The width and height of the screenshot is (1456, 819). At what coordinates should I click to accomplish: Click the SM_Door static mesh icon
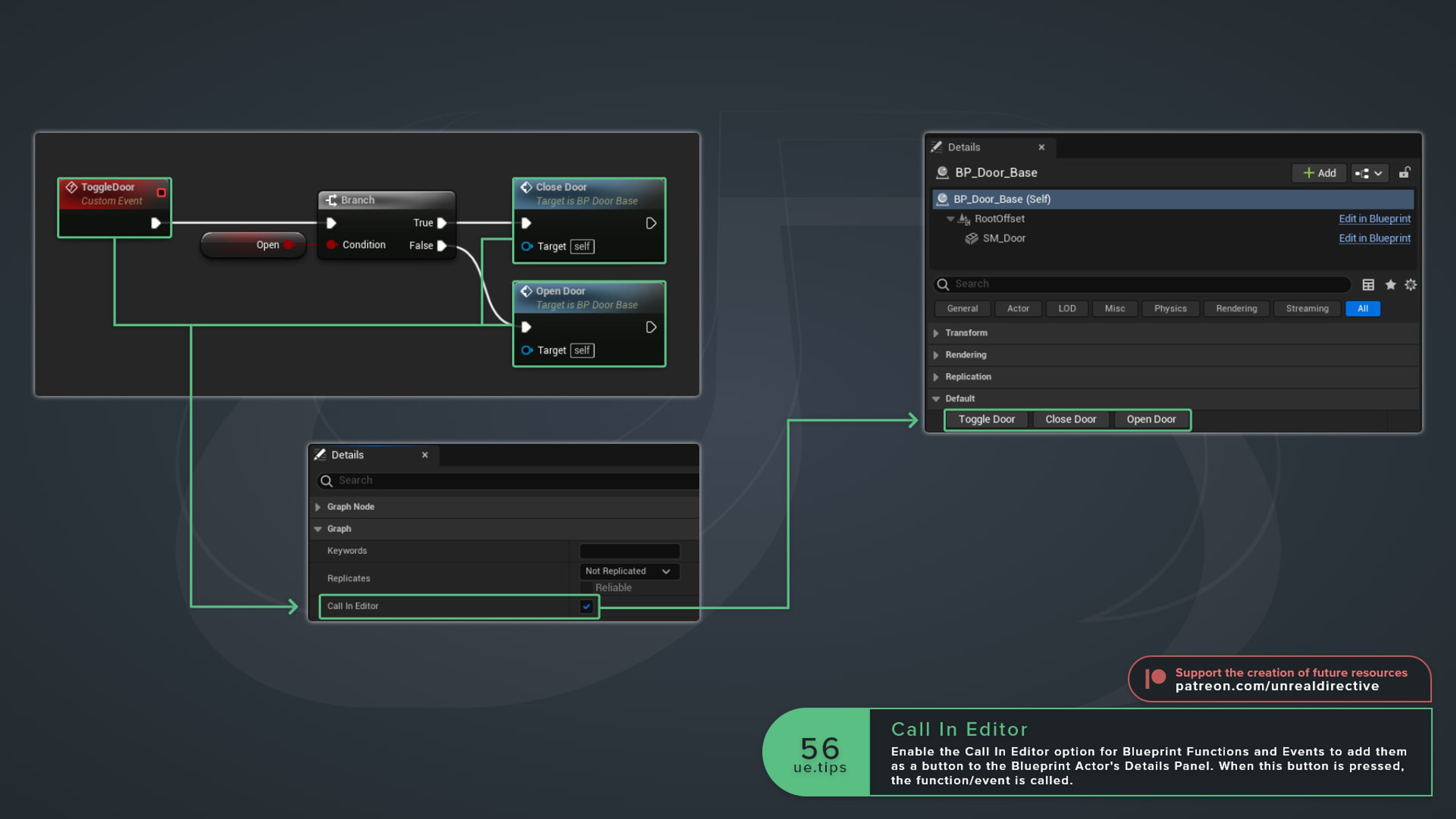[x=971, y=238]
